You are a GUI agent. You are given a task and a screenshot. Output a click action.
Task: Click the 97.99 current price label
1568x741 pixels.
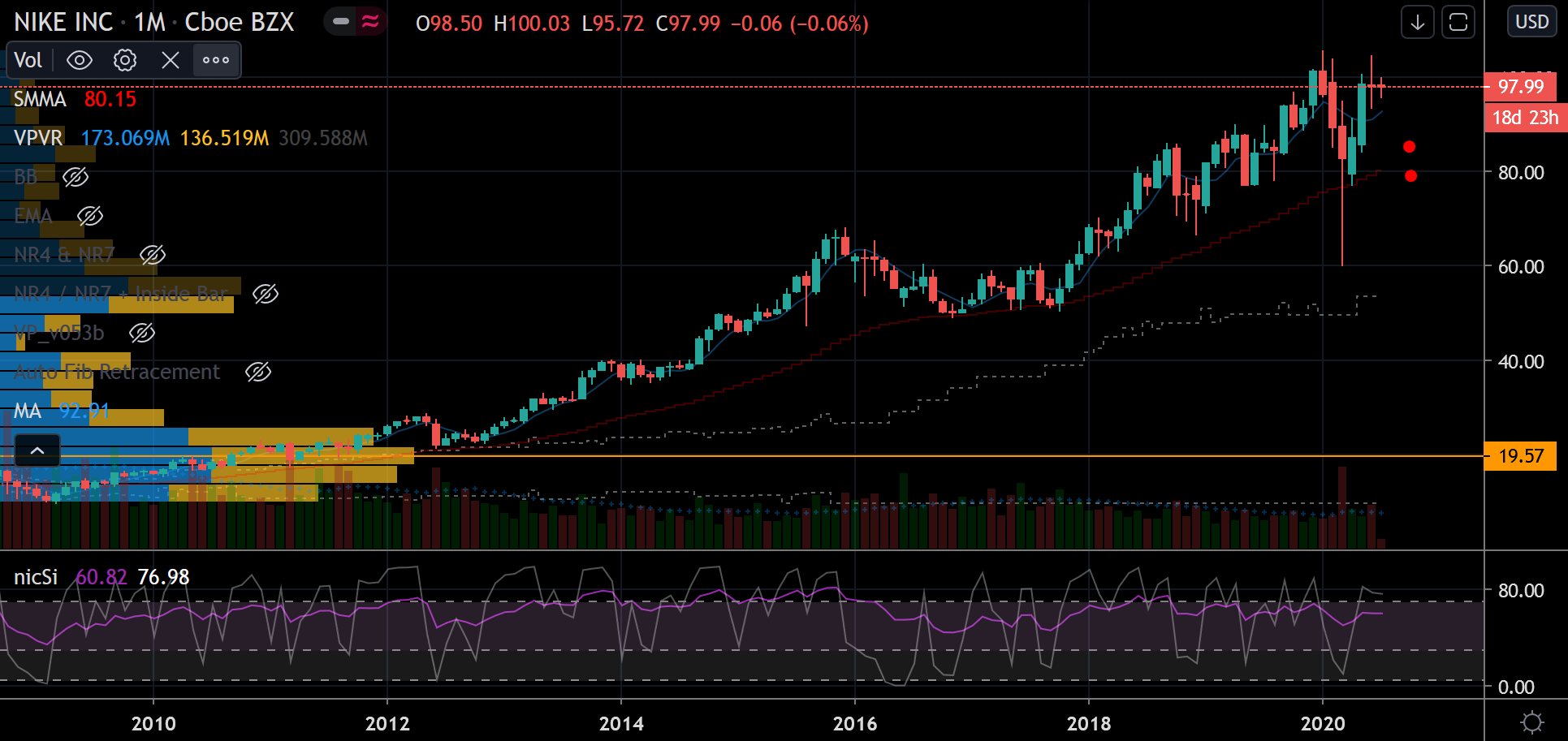(1521, 87)
